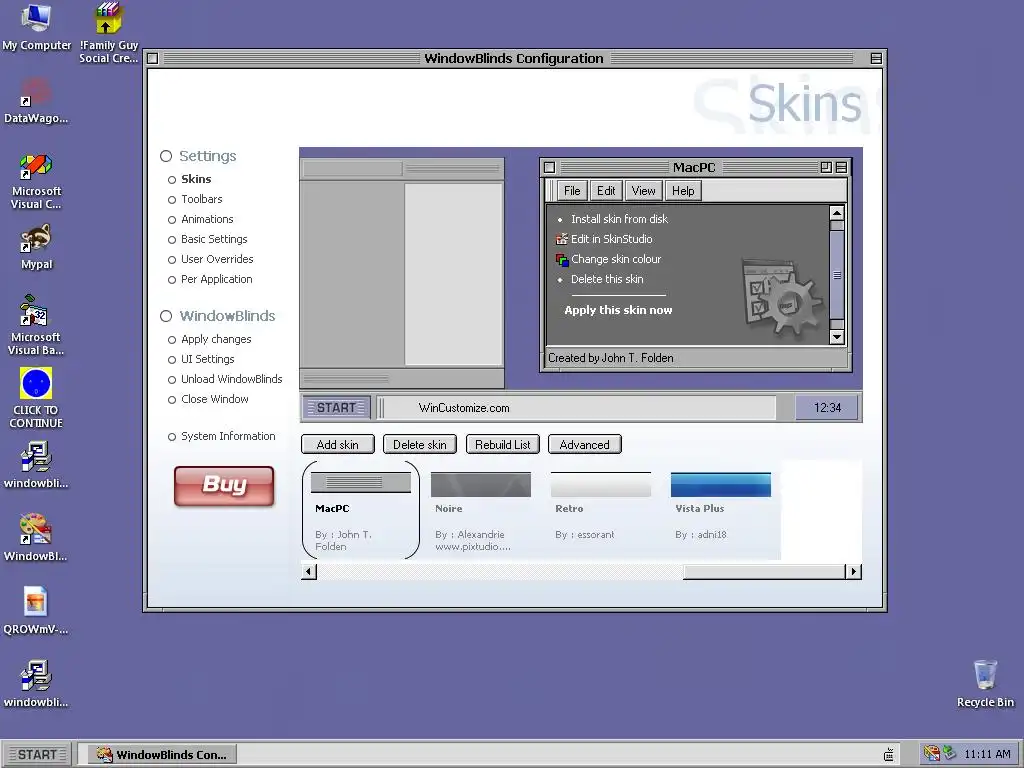This screenshot has width=1024, height=768.
Task: Select the Per Application option
Action: (210, 280)
